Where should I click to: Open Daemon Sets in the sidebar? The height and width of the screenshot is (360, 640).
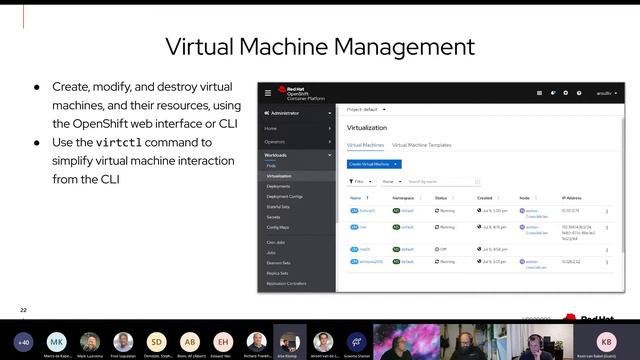pos(278,263)
